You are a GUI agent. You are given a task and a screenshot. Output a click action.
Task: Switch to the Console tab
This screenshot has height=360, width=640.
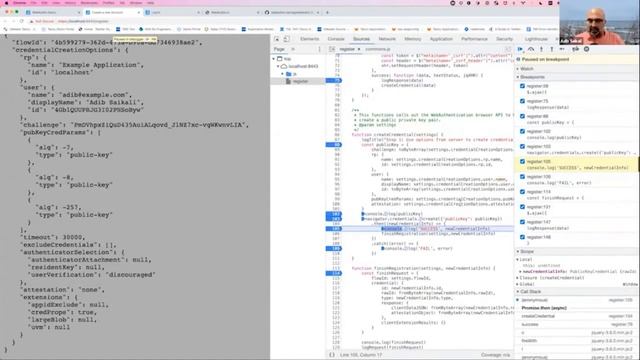tap(336, 39)
